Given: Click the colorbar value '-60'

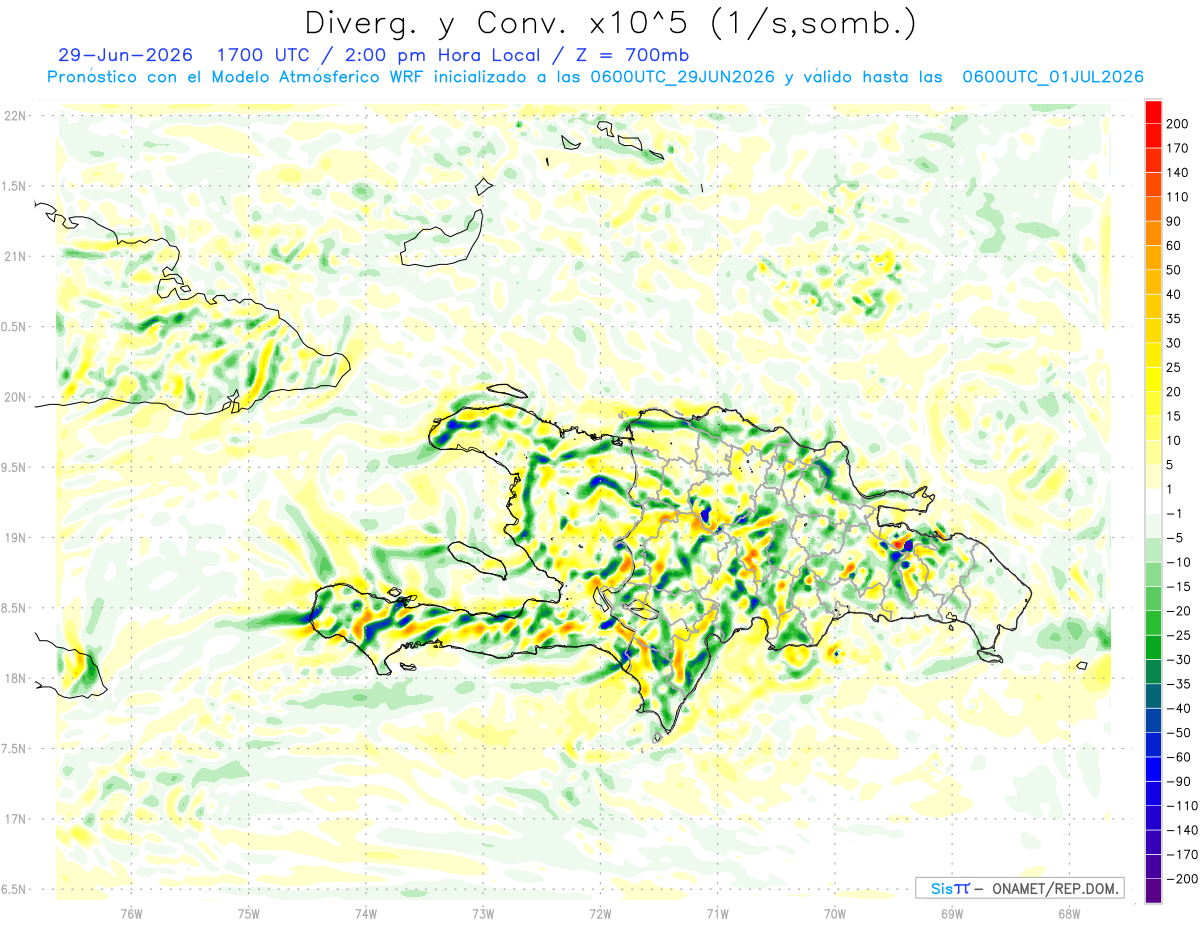Looking at the screenshot, I should 1180,758.
